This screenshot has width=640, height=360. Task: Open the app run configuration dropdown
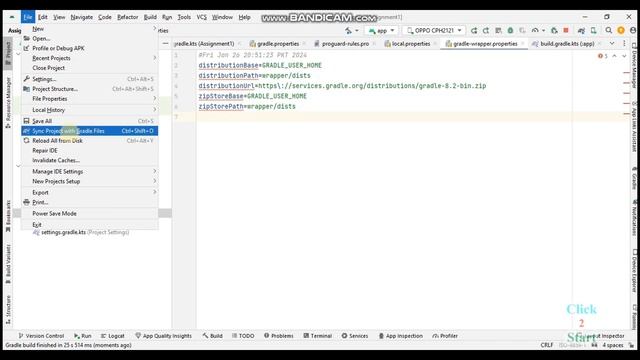pos(381,31)
